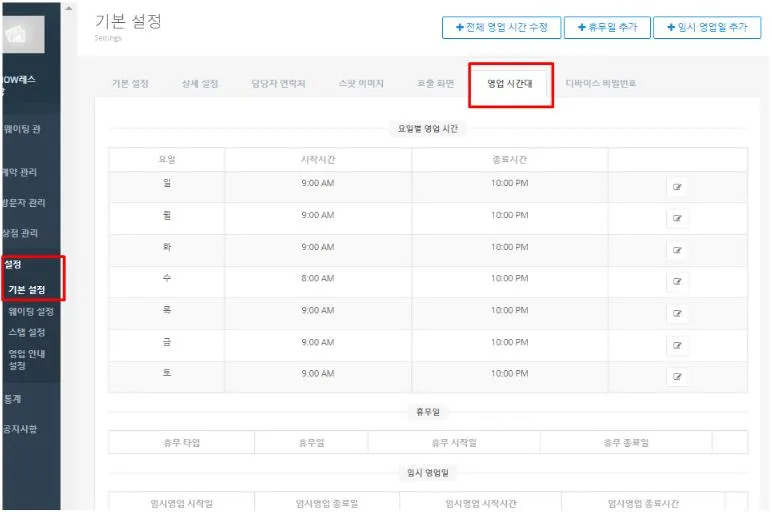Switch to 기본 설정 tab

(x=130, y=84)
